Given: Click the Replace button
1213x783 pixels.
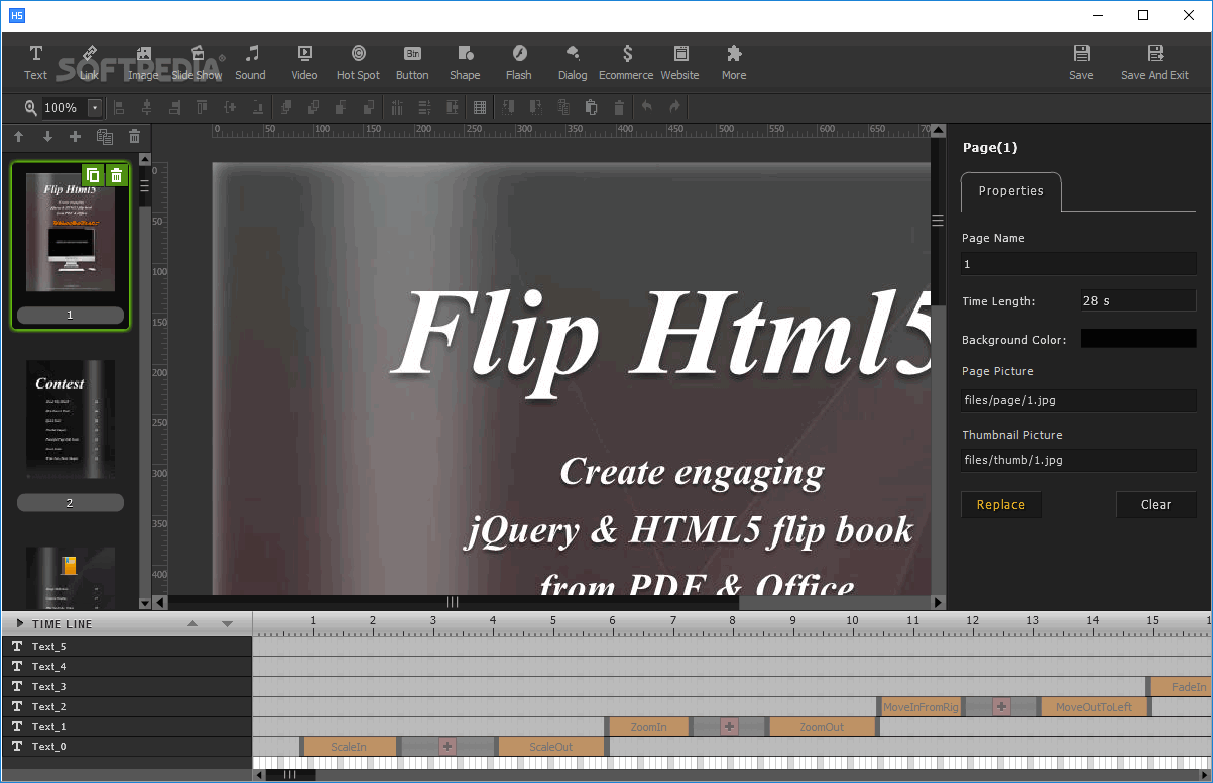Looking at the screenshot, I should pyautogui.click(x=1001, y=505).
